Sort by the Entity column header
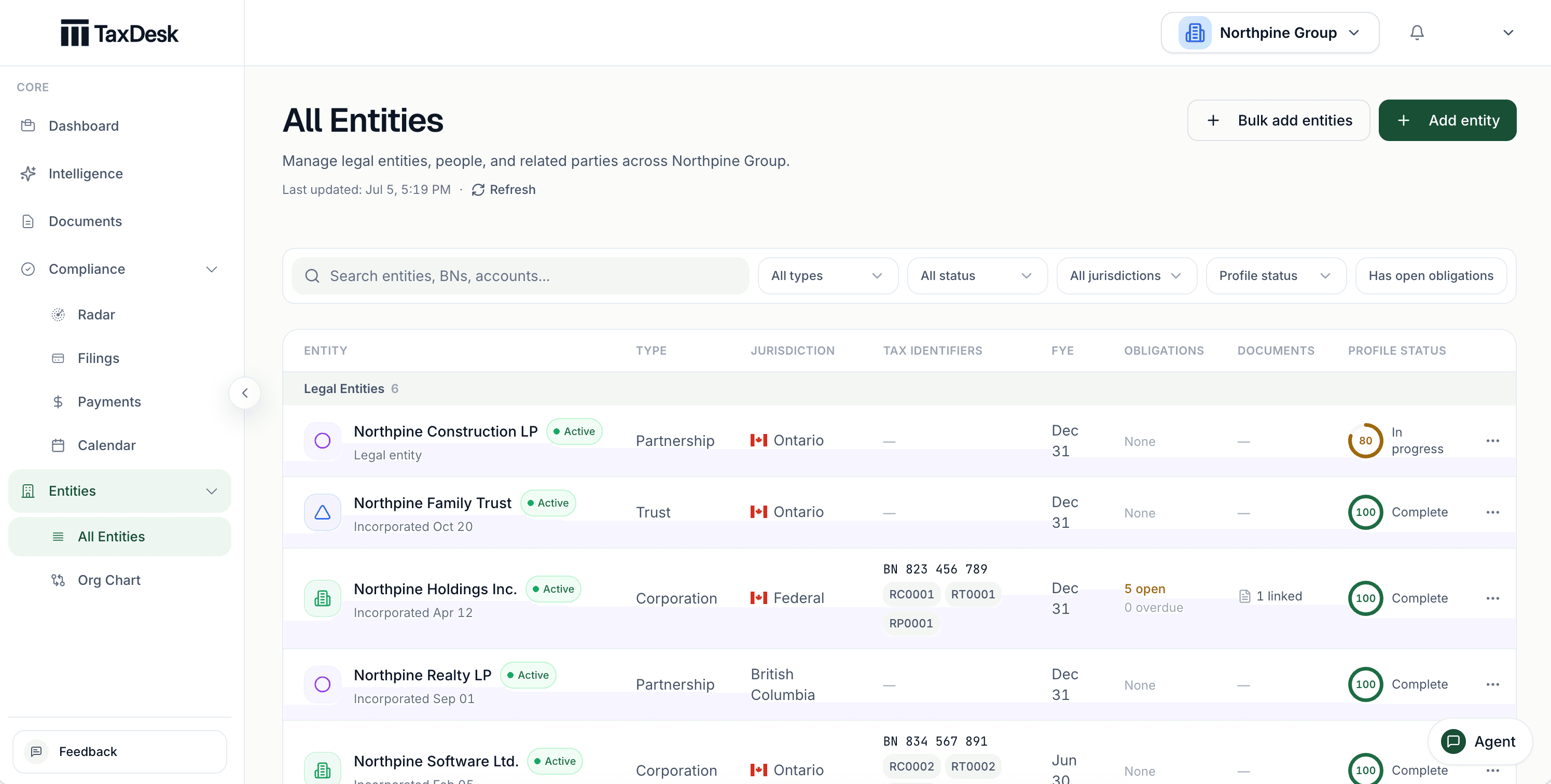 pos(325,351)
